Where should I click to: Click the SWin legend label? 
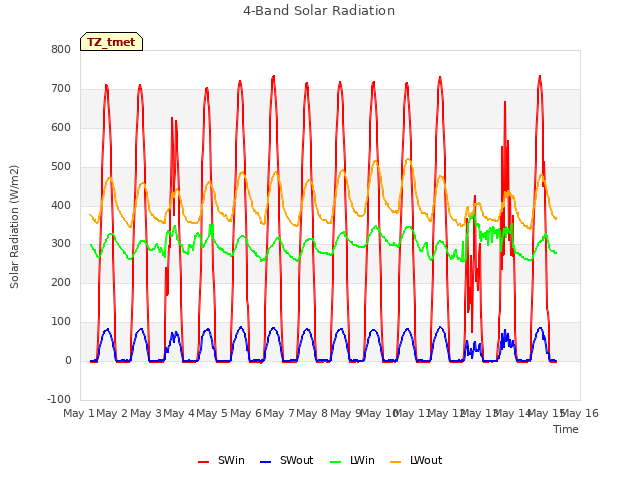(x=231, y=460)
